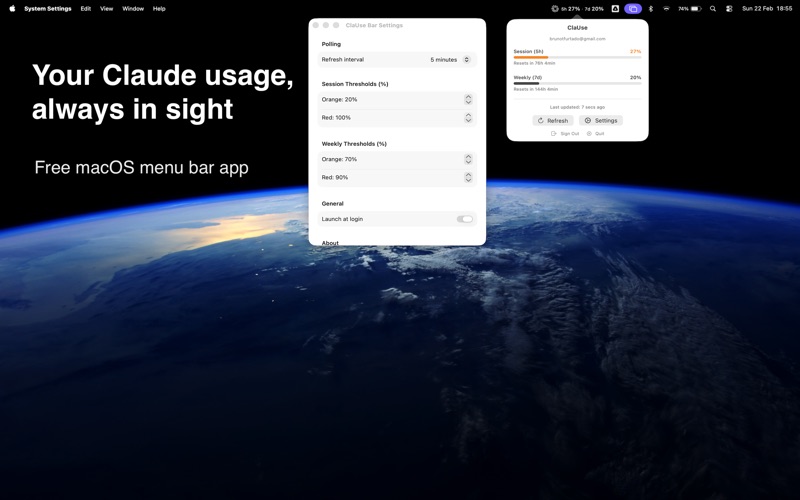This screenshot has width=800, height=500.
Task: Open the Refresh interval 5 minutes dropdown
Action: tap(450, 60)
